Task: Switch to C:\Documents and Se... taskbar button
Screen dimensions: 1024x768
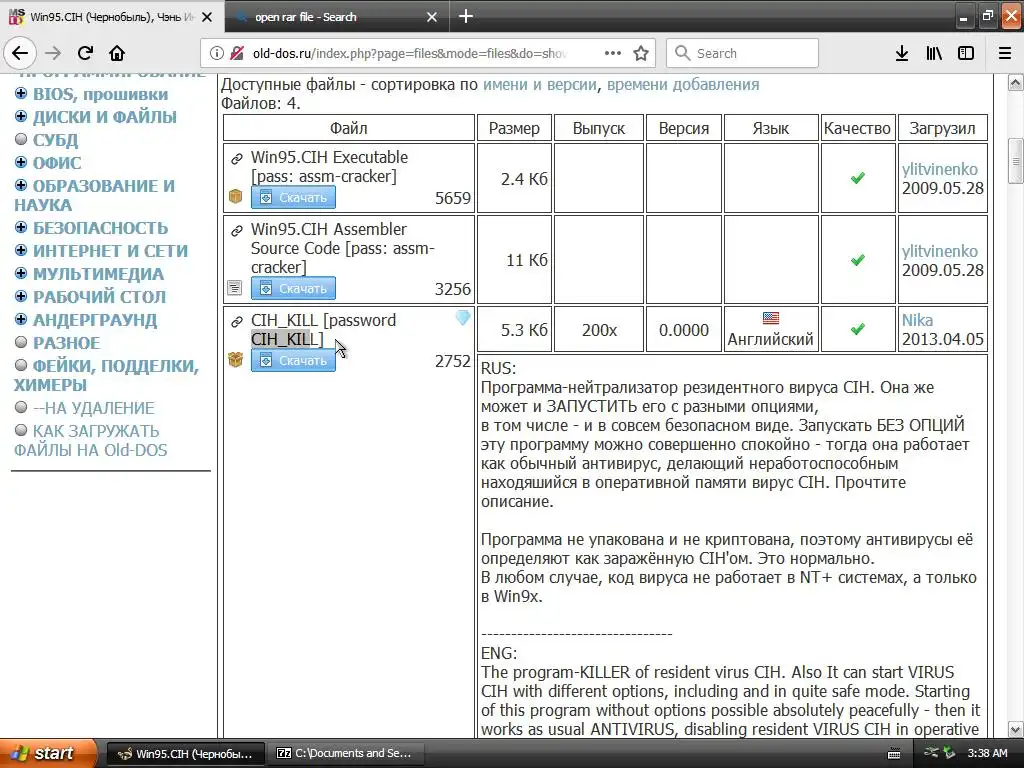Action: [346, 754]
